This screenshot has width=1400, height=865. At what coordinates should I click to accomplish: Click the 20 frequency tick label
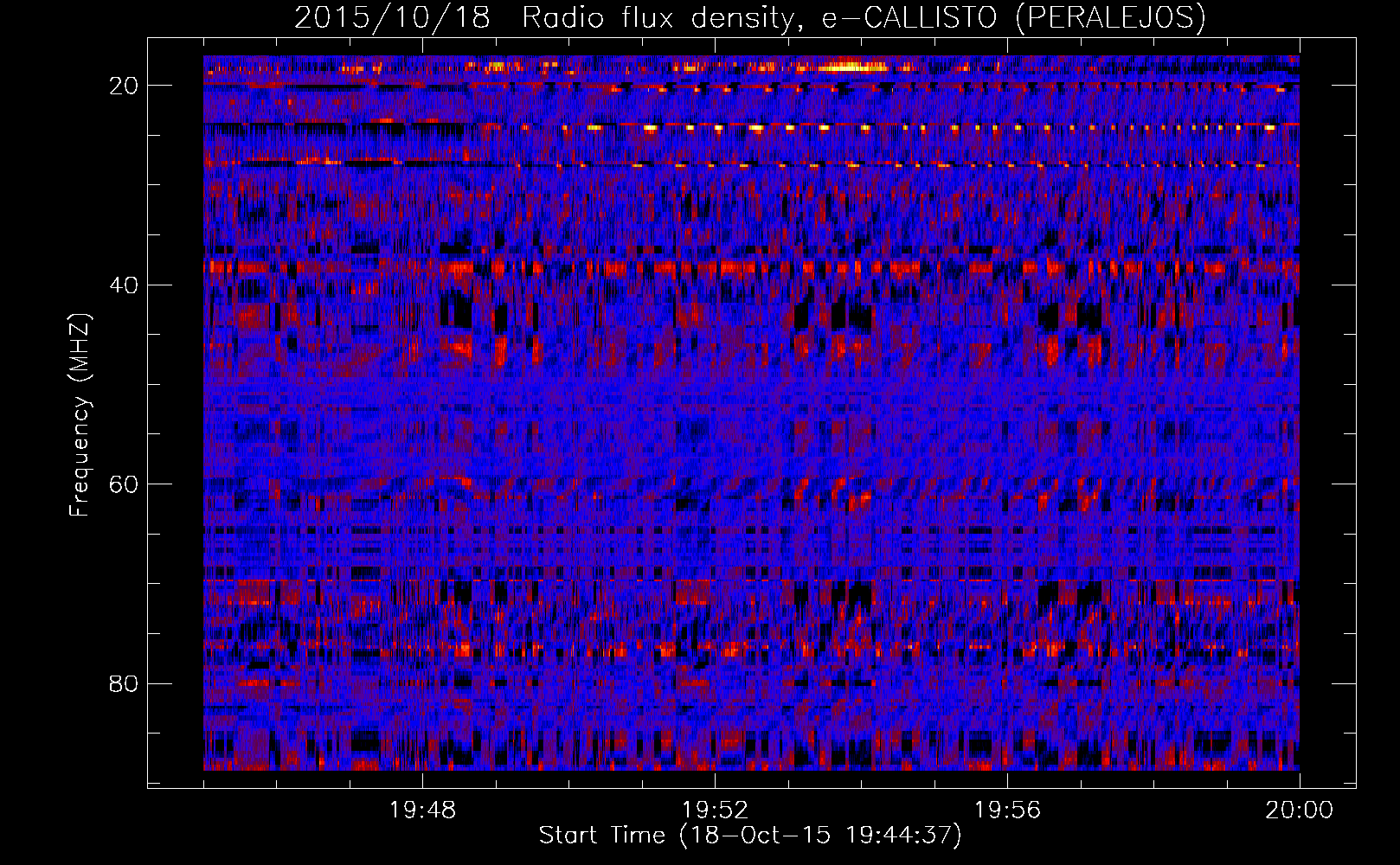tap(125, 85)
